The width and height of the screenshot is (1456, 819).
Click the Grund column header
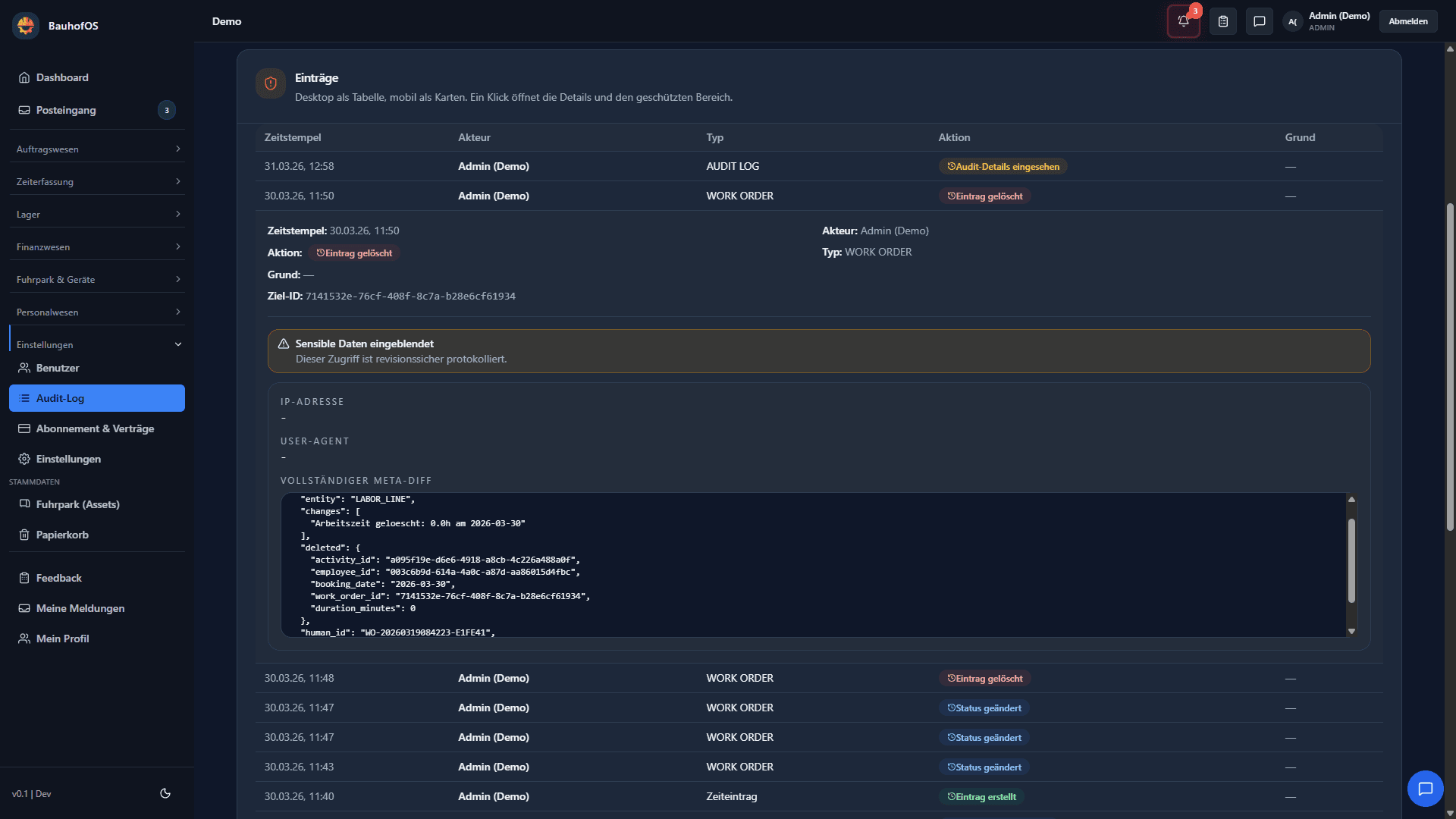click(1300, 137)
